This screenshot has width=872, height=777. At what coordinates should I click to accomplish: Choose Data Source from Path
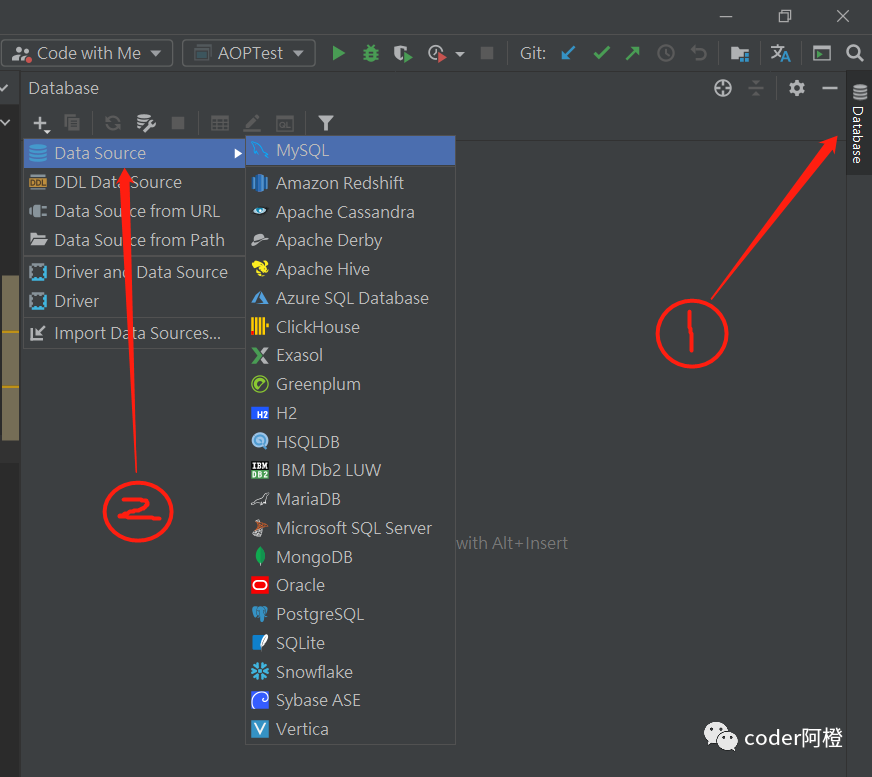point(135,240)
